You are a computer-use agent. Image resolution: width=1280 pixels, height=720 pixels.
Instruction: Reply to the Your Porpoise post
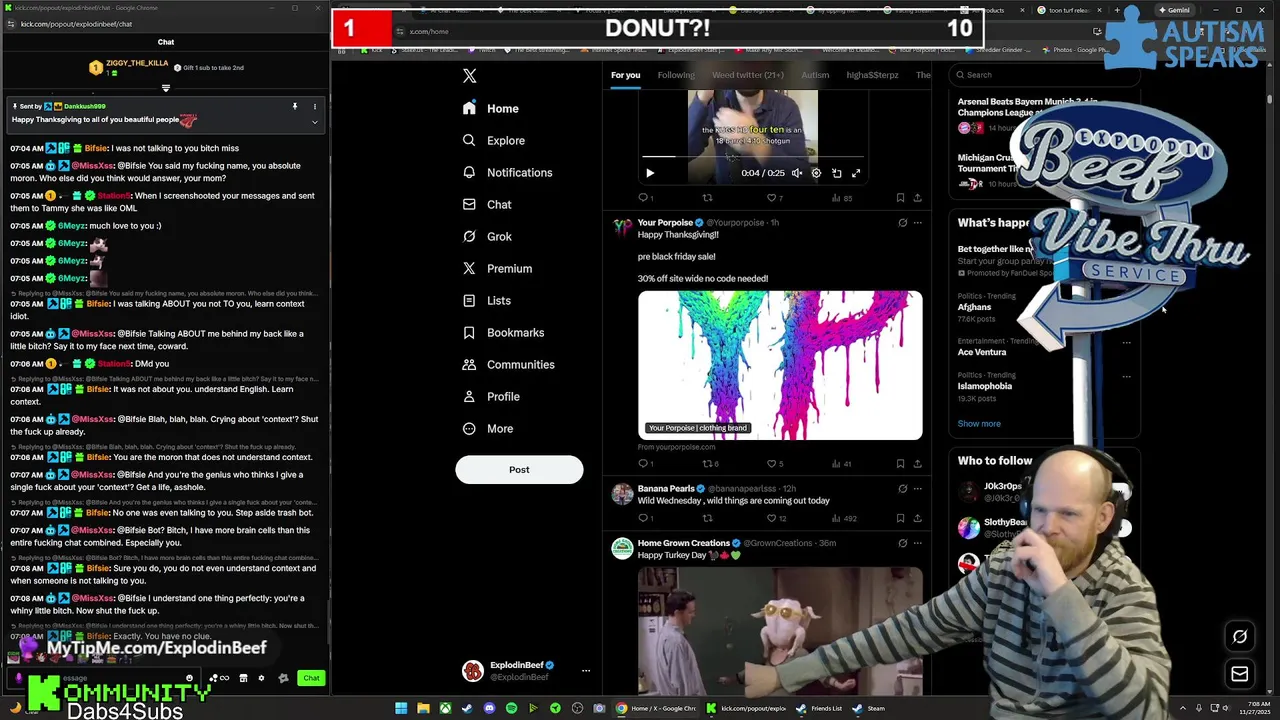645,464
